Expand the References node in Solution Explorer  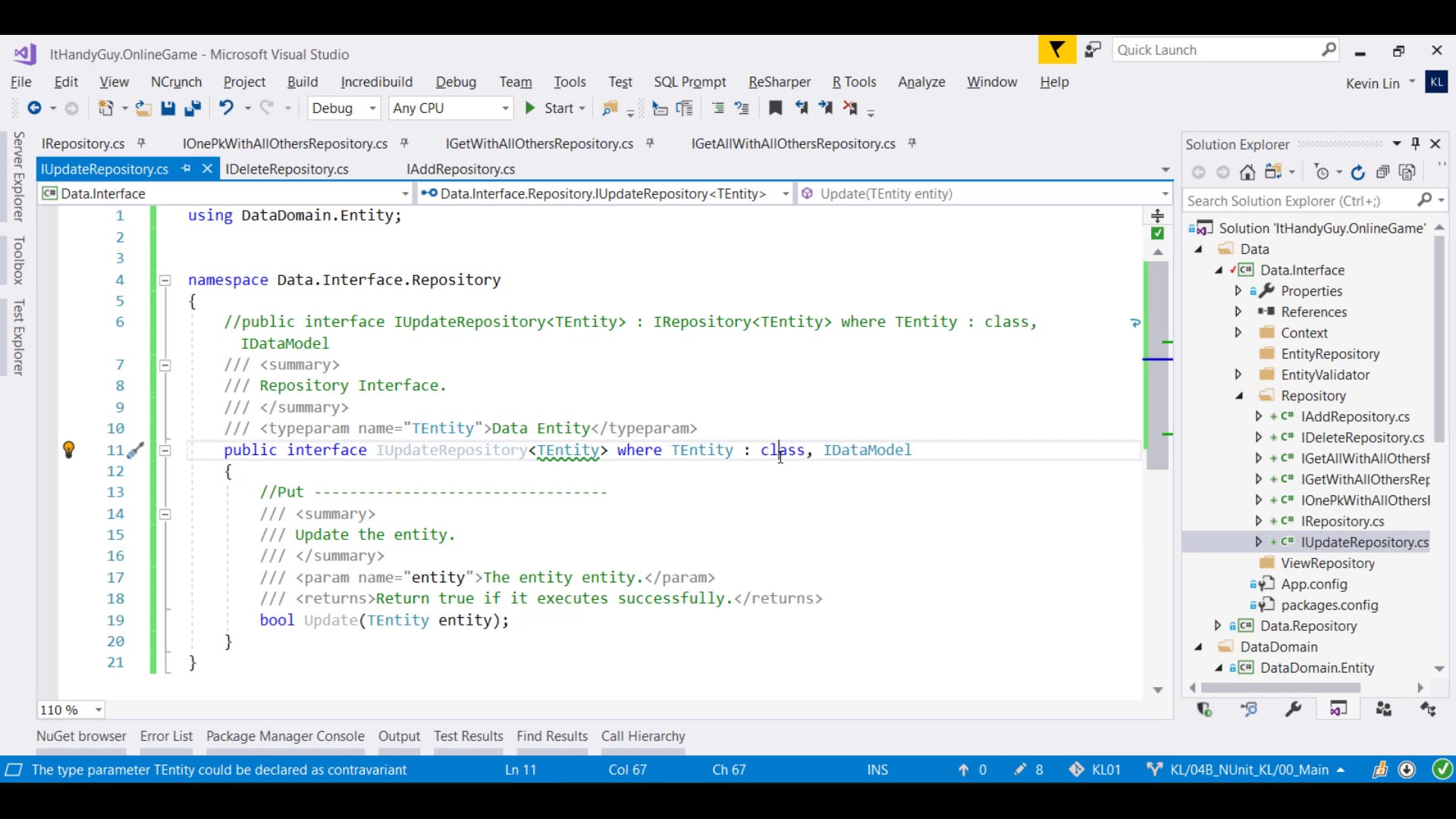[x=1238, y=312]
